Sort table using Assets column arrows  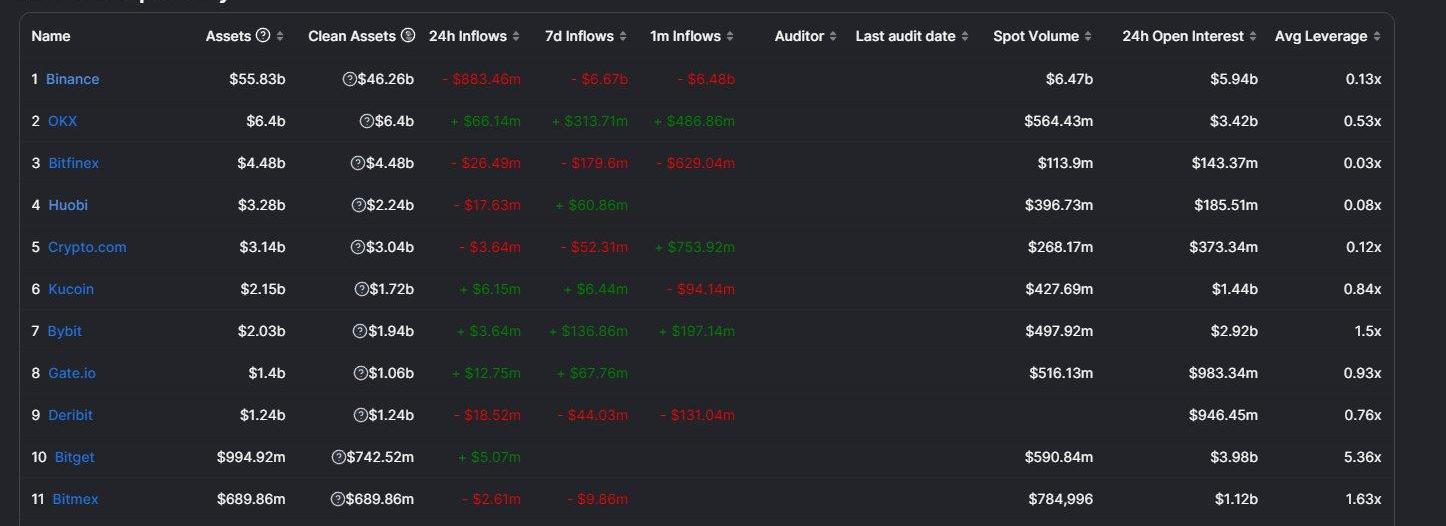click(x=280, y=36)
